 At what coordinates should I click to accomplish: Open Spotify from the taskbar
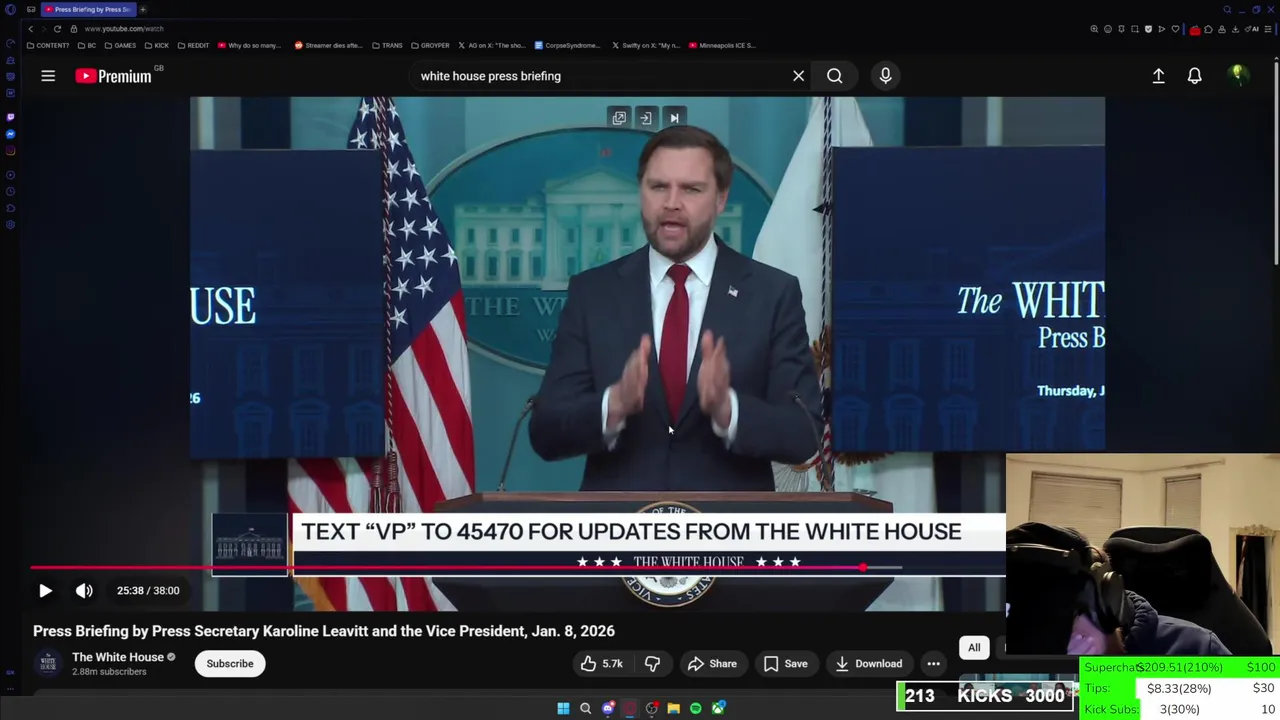pos(695,708)
